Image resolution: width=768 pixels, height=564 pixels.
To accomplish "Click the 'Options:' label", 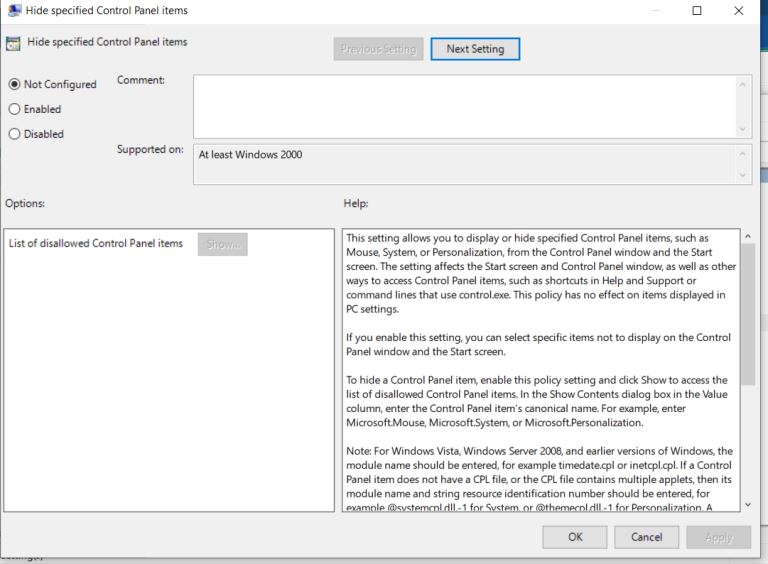I will [x=25, y=203].
